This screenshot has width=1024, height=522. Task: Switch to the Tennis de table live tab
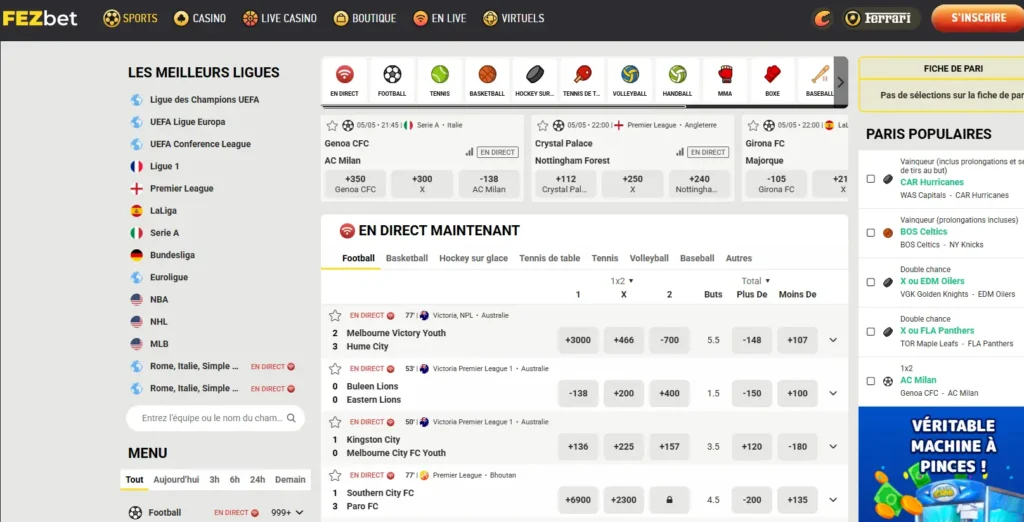pos(549,258)
